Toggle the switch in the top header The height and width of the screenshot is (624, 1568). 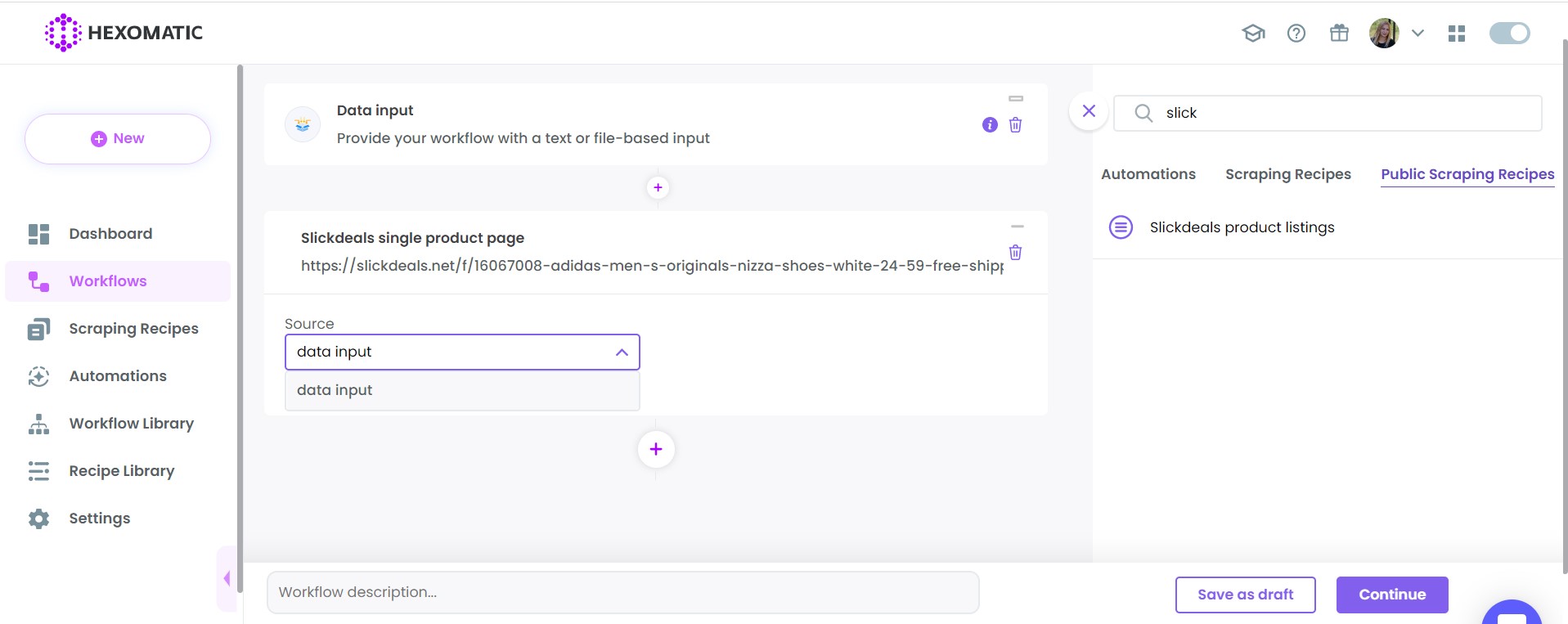coord(1509,34)
